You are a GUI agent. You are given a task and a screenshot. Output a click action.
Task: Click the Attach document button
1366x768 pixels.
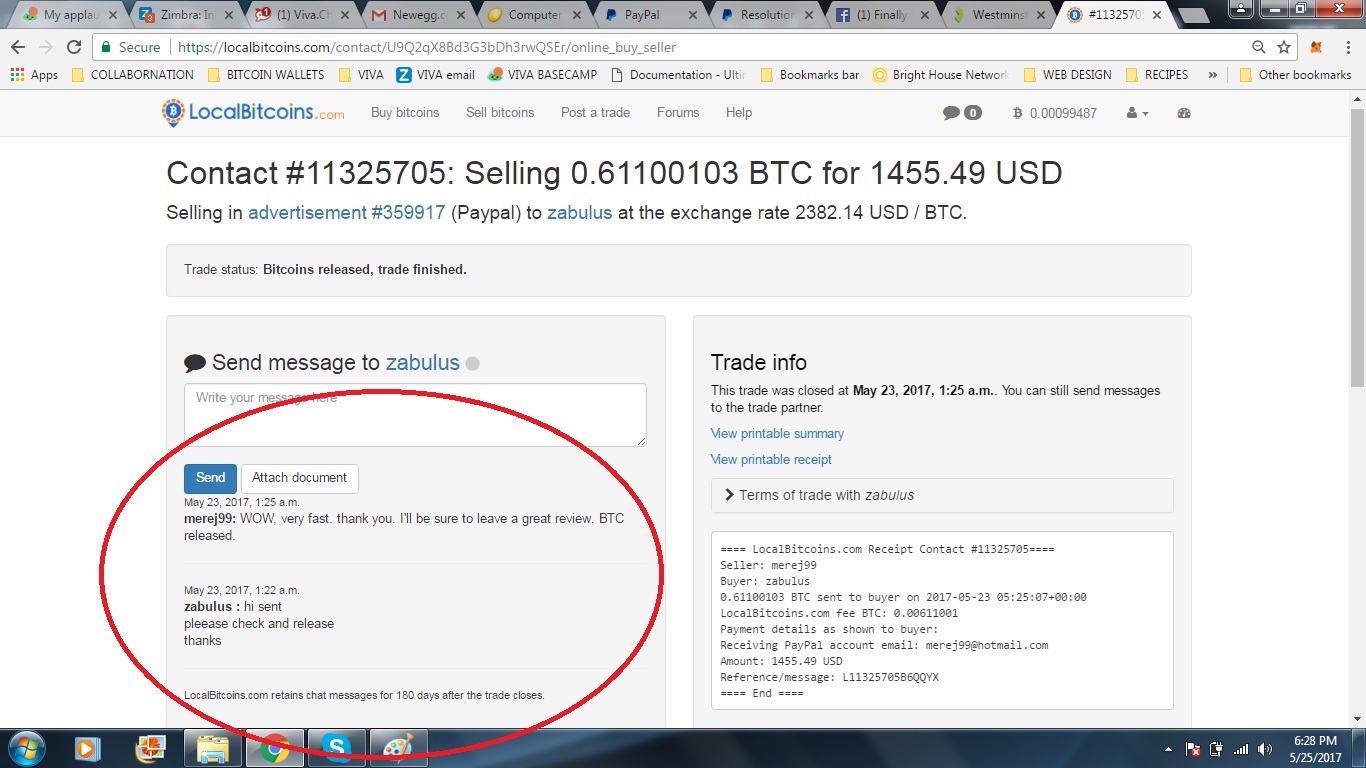[299, 478]
